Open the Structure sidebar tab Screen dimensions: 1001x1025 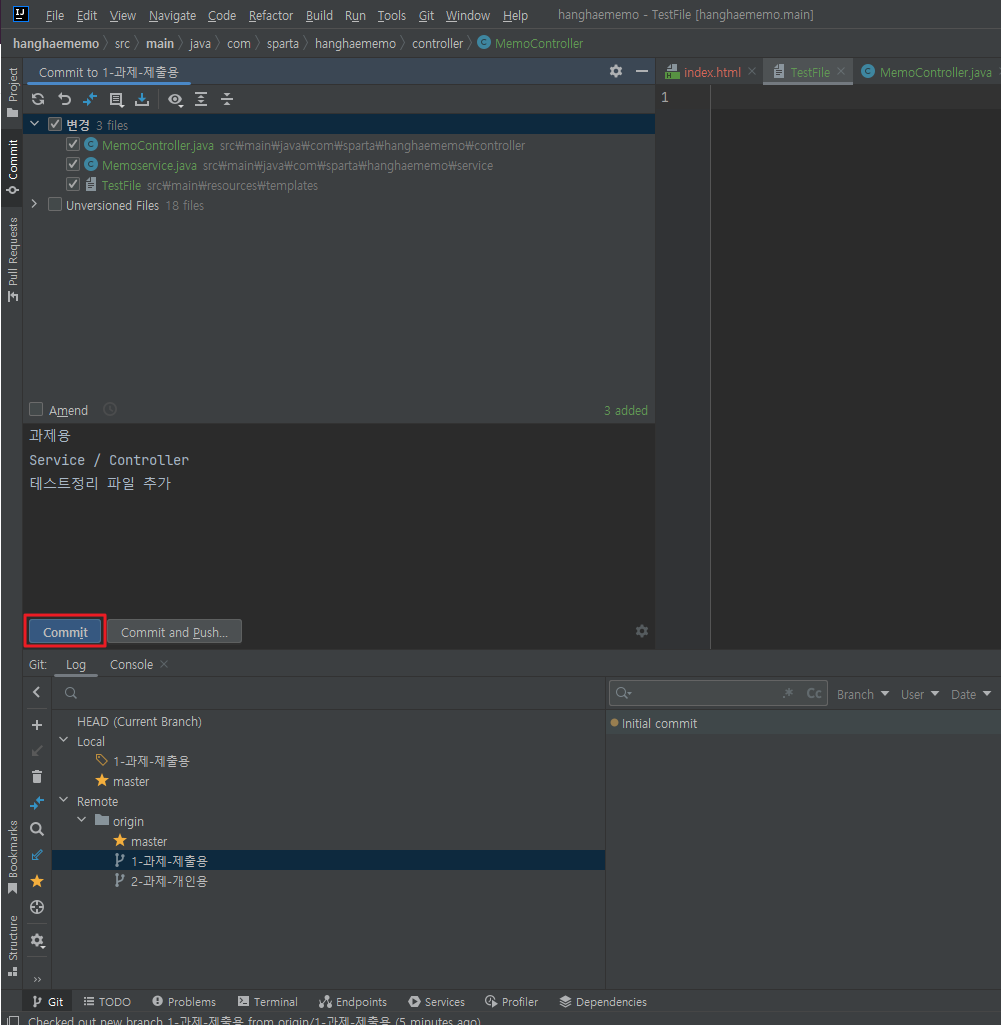click(12, 946)
